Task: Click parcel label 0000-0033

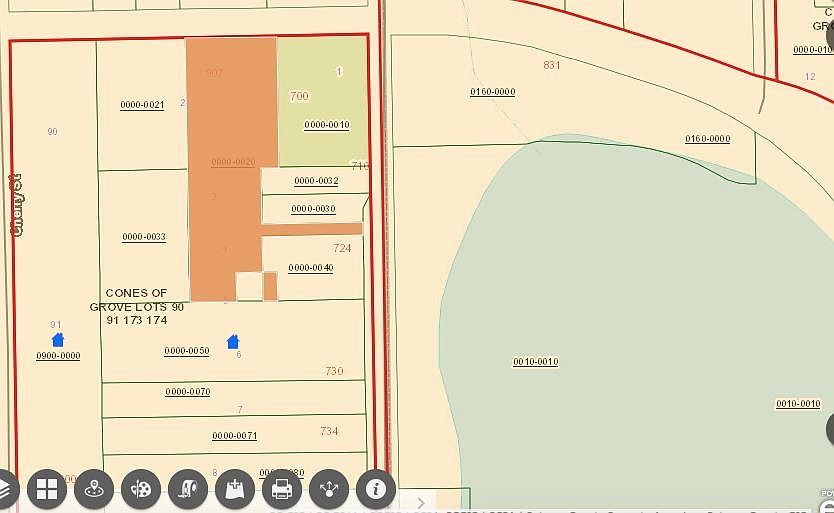Action: pyautogui.click(x=144, y=237)
